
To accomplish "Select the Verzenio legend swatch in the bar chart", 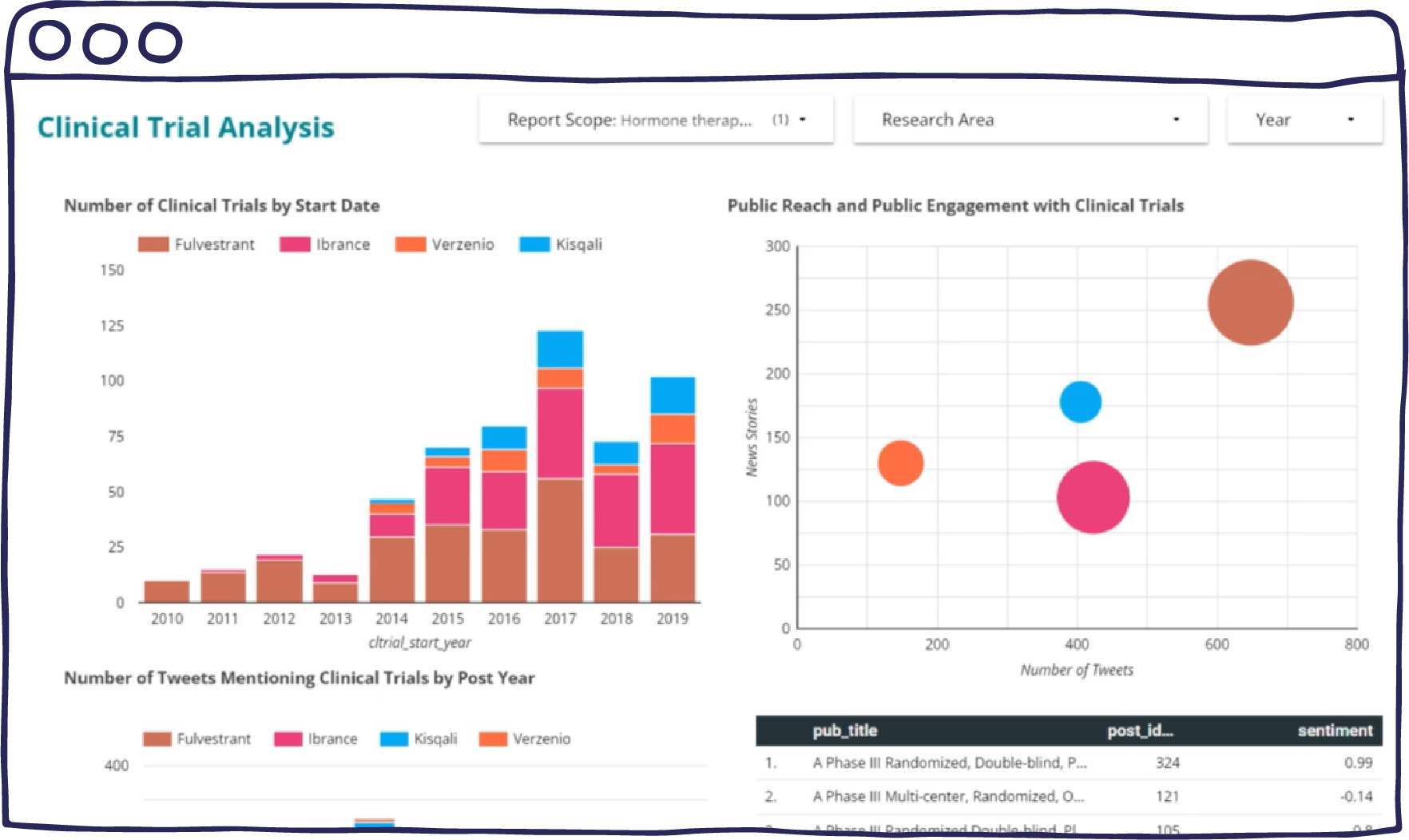I will coord(409,244).
